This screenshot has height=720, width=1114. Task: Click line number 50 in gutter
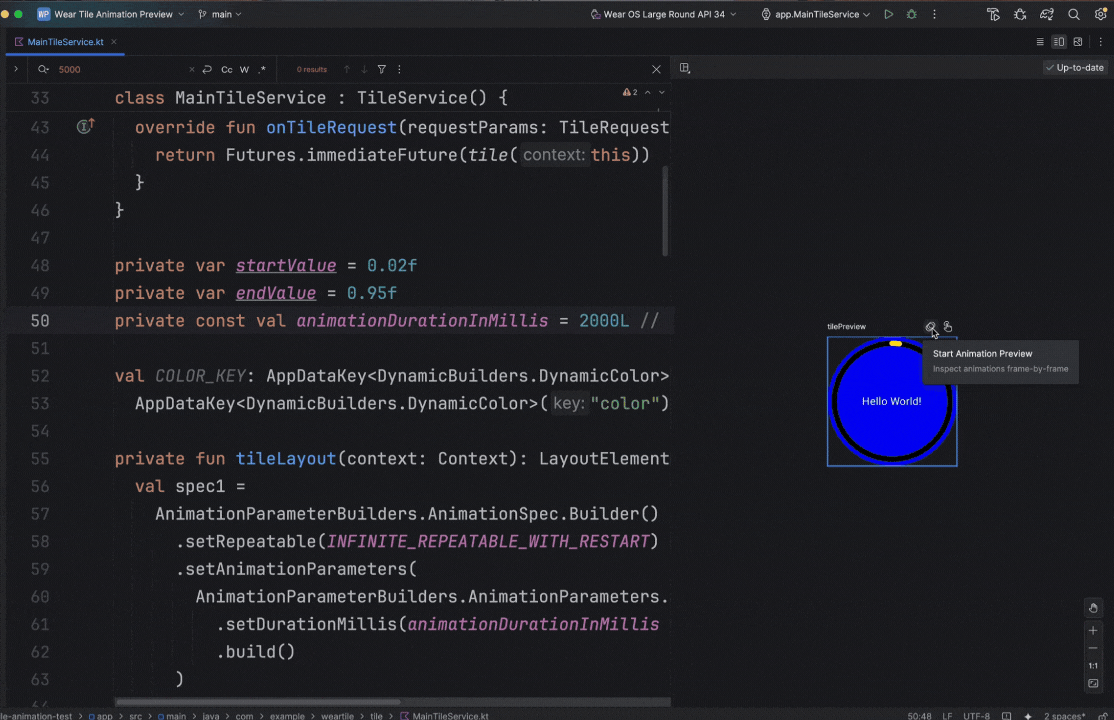[x=40, y=321]
